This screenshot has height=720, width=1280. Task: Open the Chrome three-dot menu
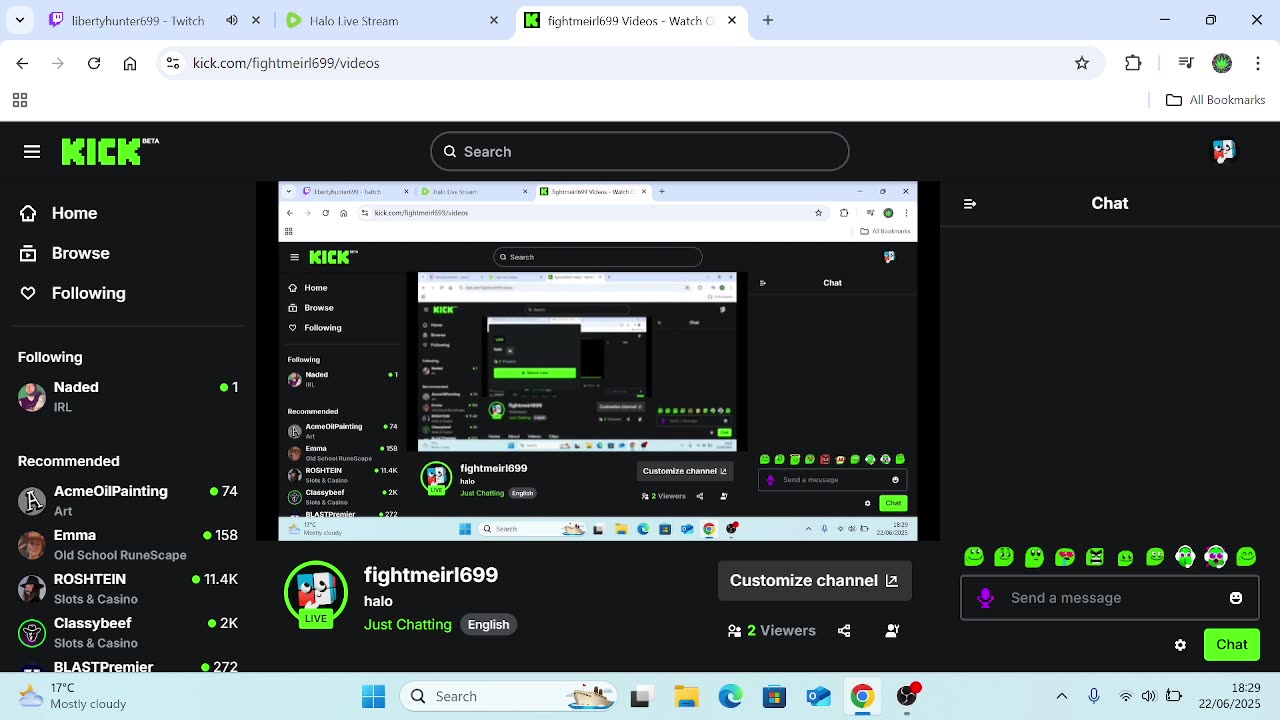(1258, 63)
